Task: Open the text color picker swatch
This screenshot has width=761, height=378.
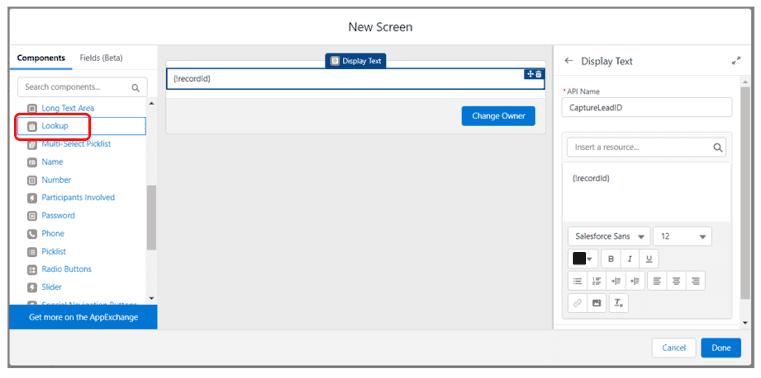Action: pyautogui.click(x=583, y=259)
